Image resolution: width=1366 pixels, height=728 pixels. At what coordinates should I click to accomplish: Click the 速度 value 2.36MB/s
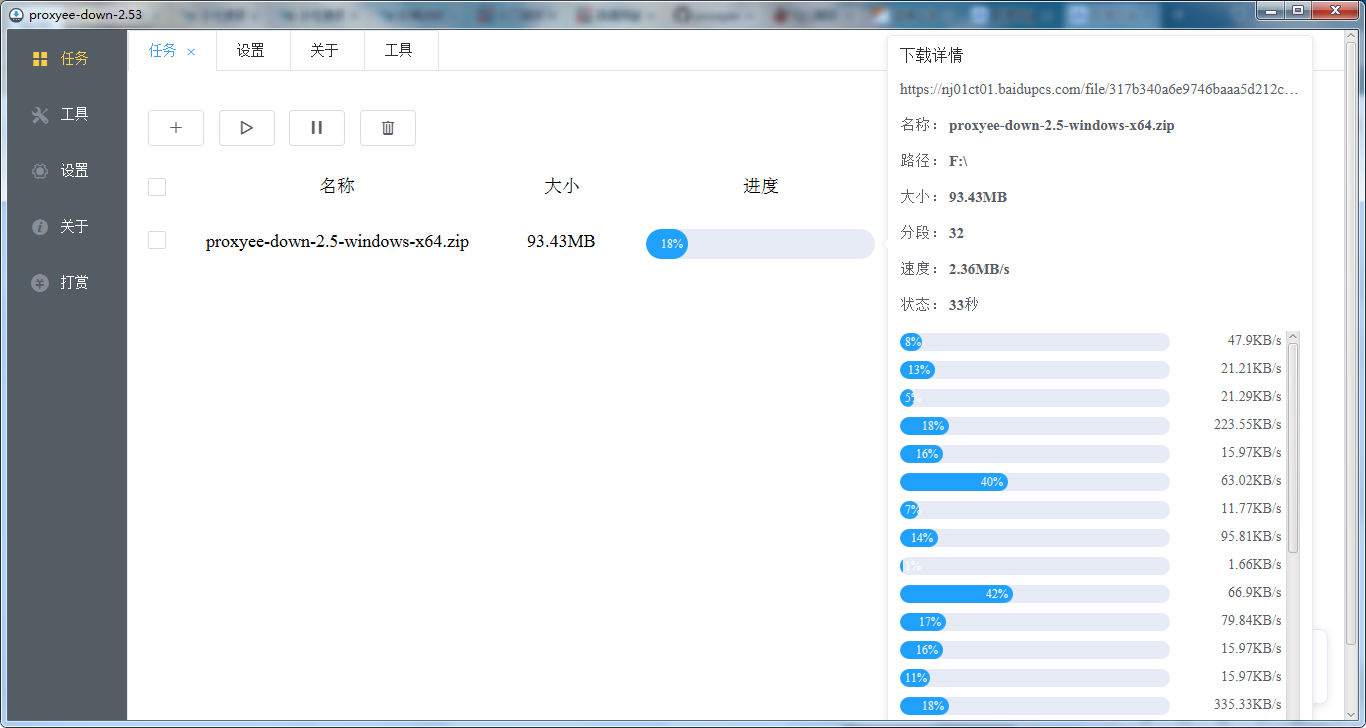tap(979, 269)
